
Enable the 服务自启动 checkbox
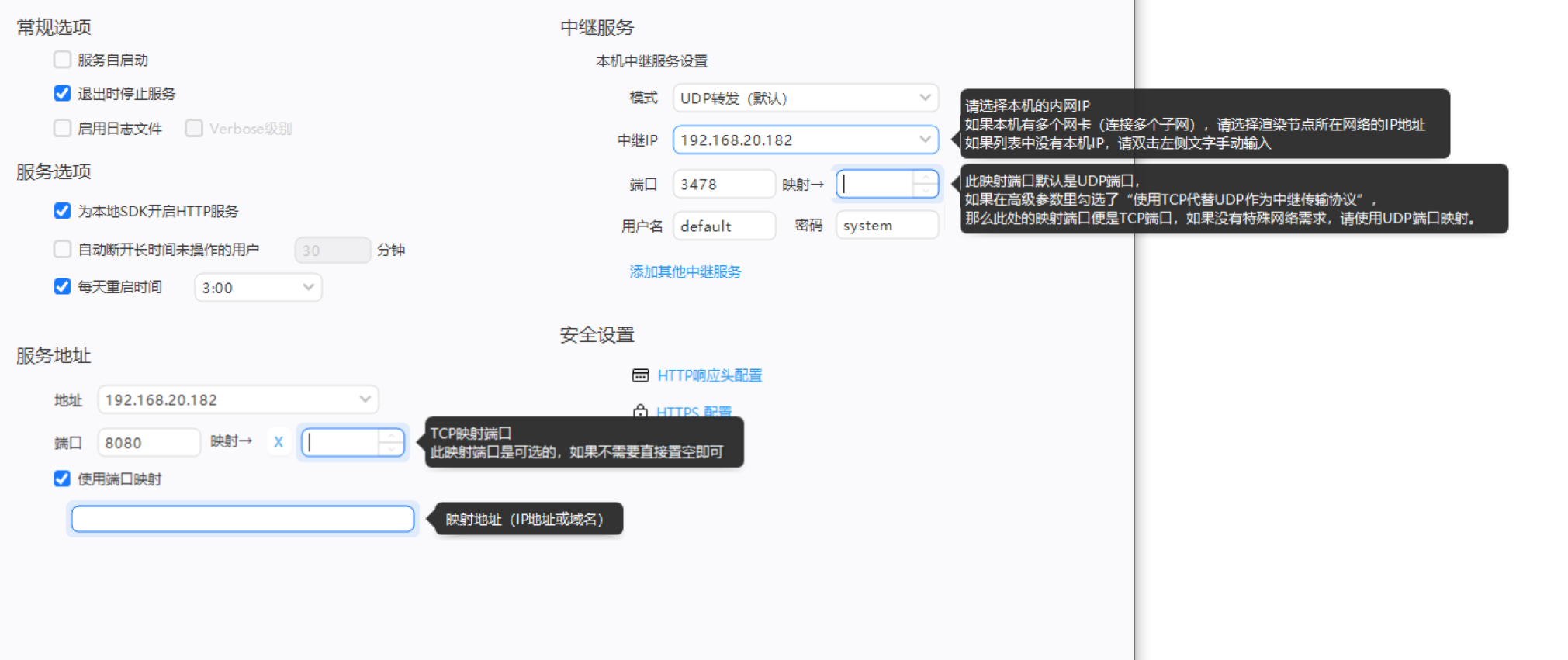pos(62,60)
